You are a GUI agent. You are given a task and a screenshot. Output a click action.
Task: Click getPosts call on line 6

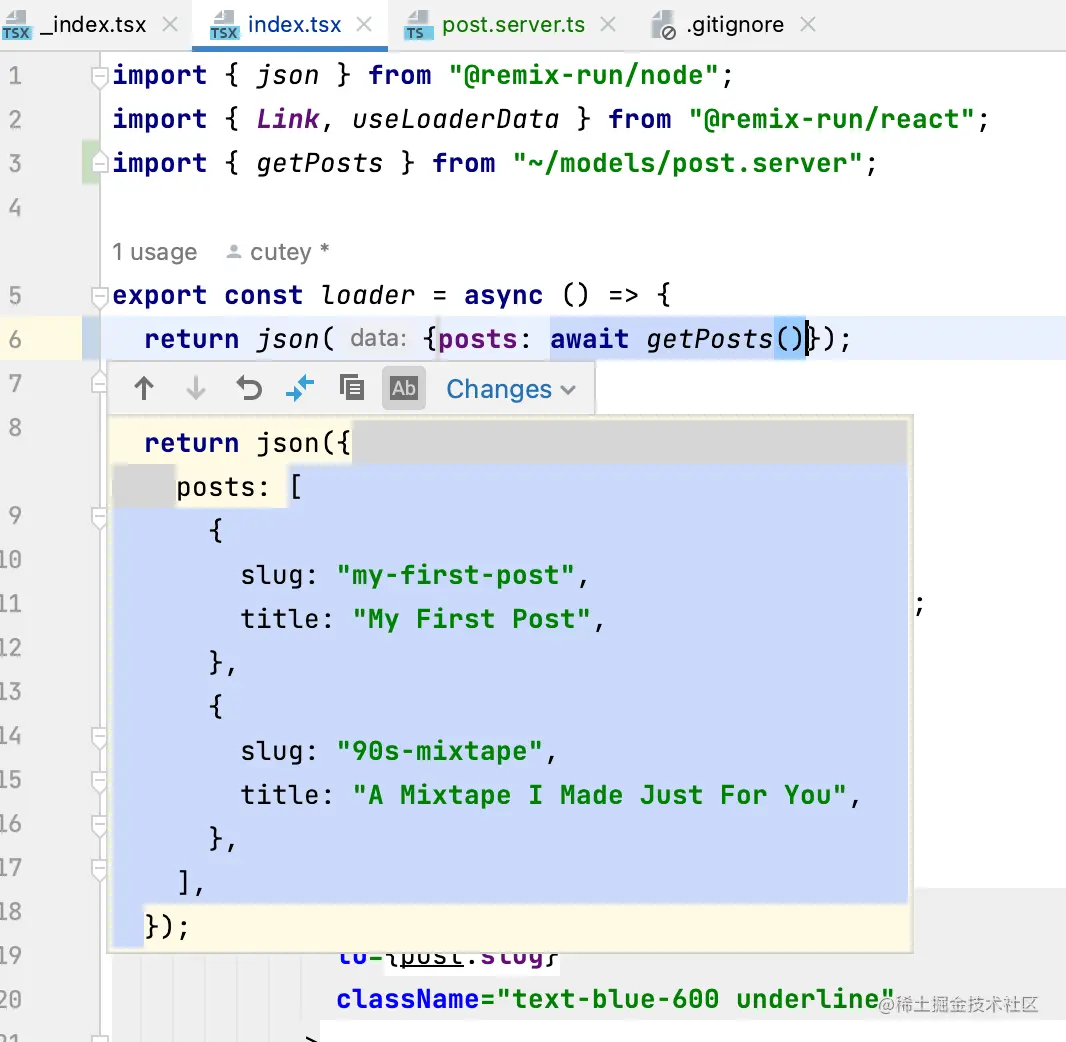(709, 339)
